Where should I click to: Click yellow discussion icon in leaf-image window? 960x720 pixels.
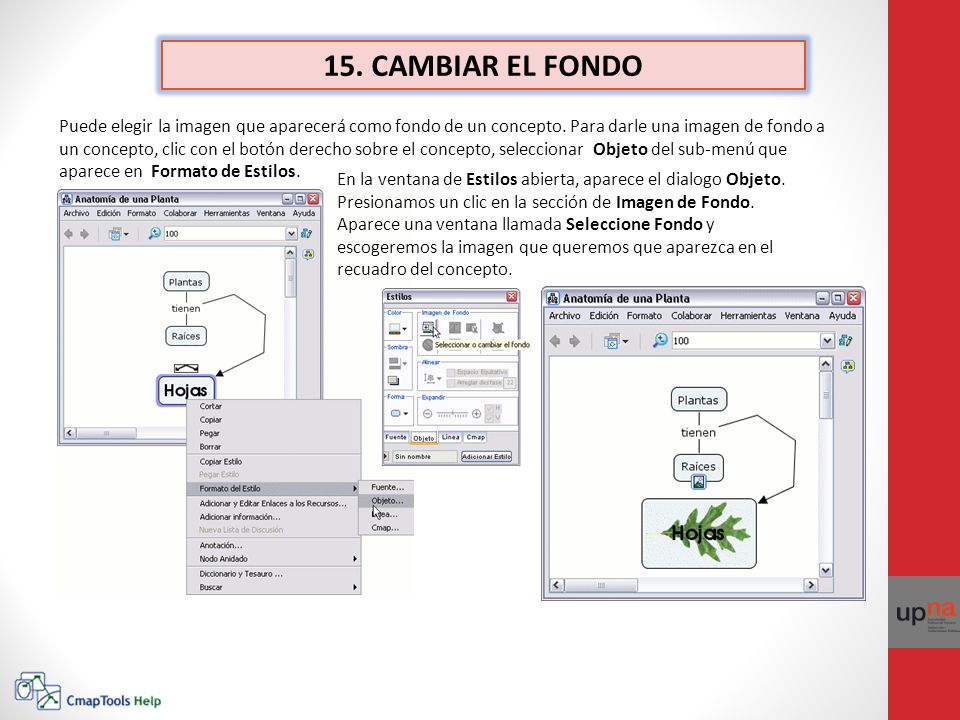[848, 366]
